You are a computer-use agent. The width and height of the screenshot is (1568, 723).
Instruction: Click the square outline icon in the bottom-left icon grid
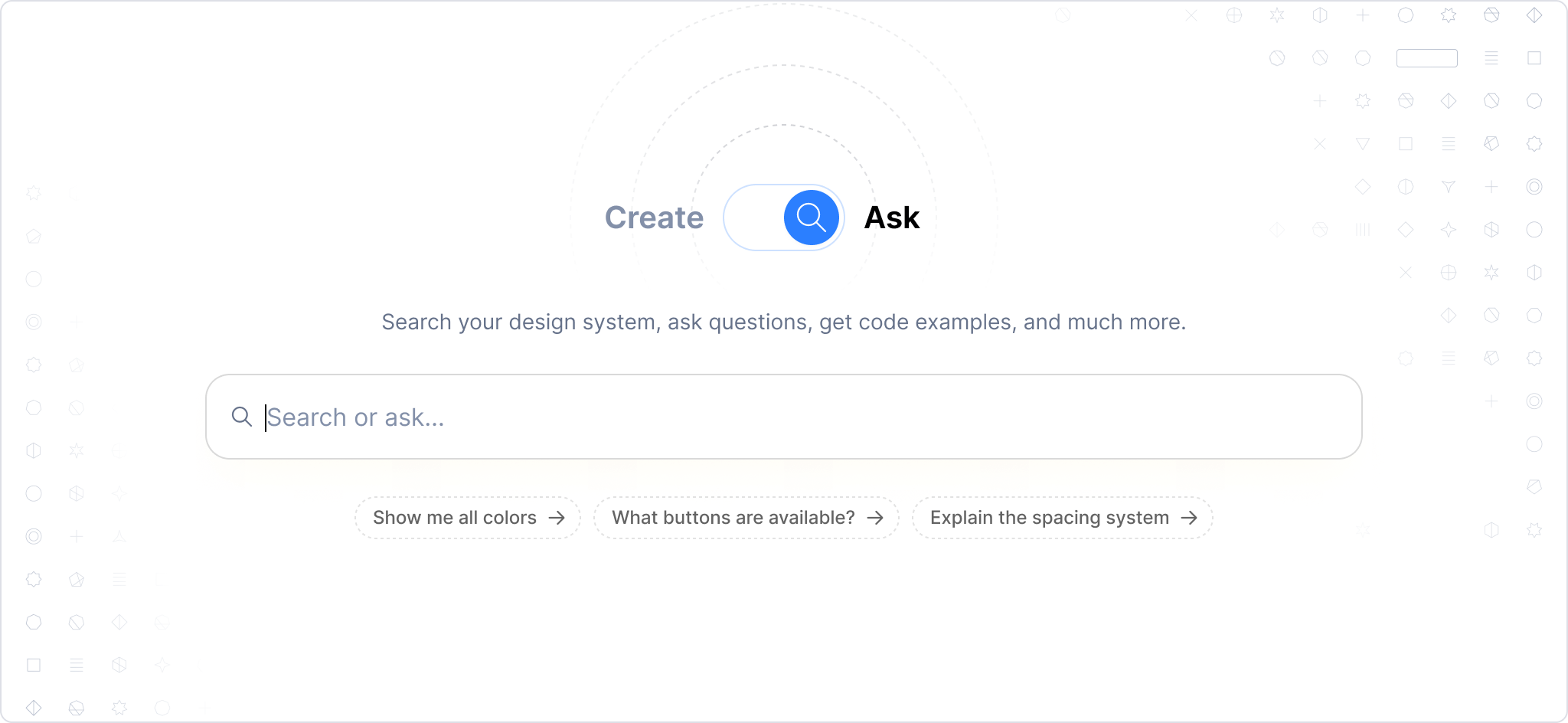(x=34, y=665)
